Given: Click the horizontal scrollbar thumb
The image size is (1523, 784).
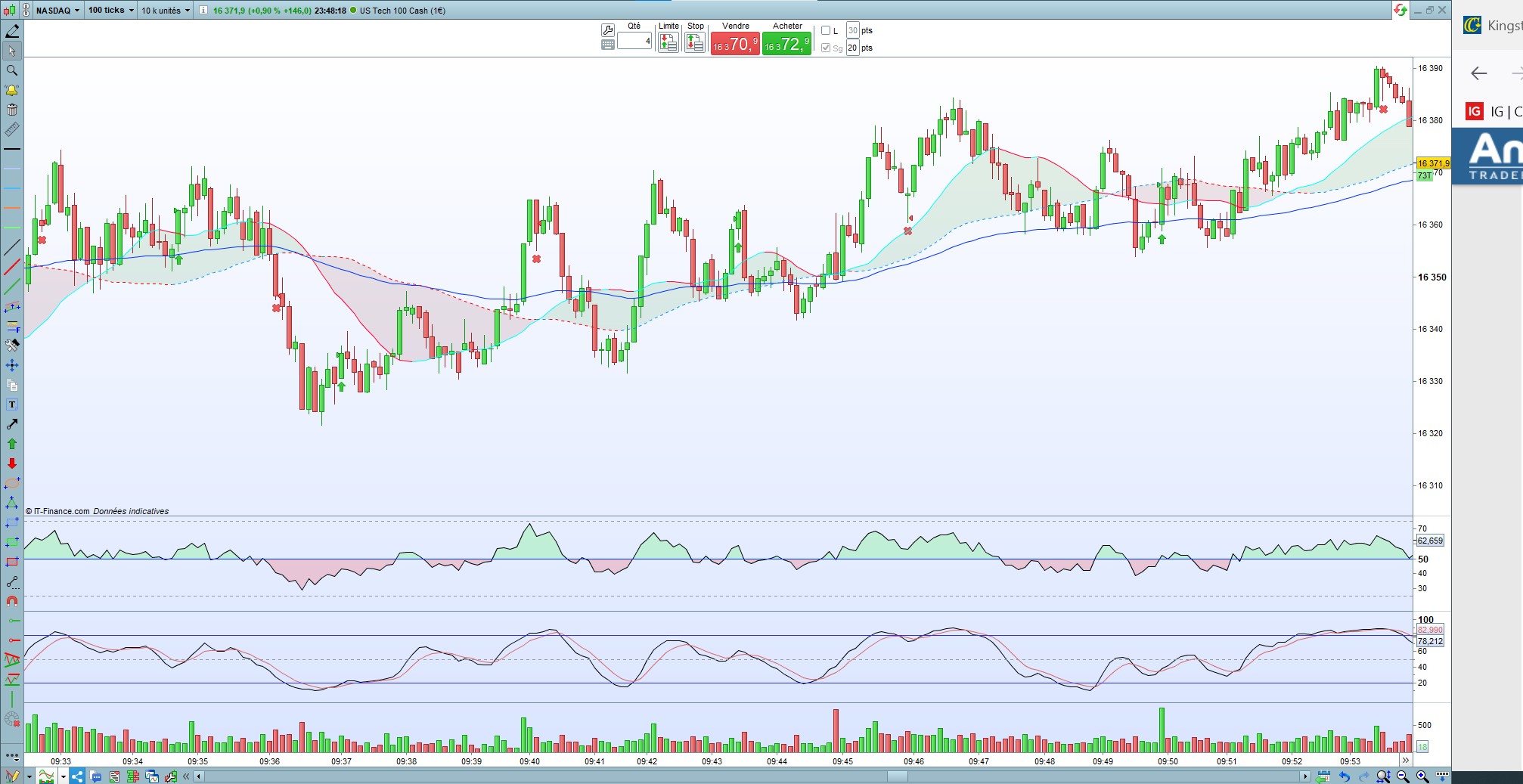Looking at the screenshot, I should (898, 776).
